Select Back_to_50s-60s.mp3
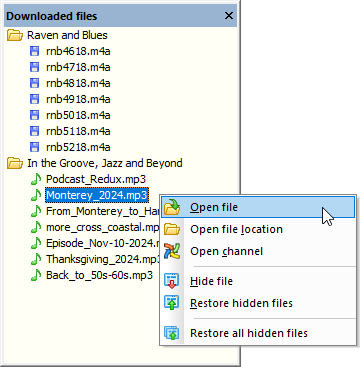The height and width of the screenshot is (367, 360). [99, 275]
